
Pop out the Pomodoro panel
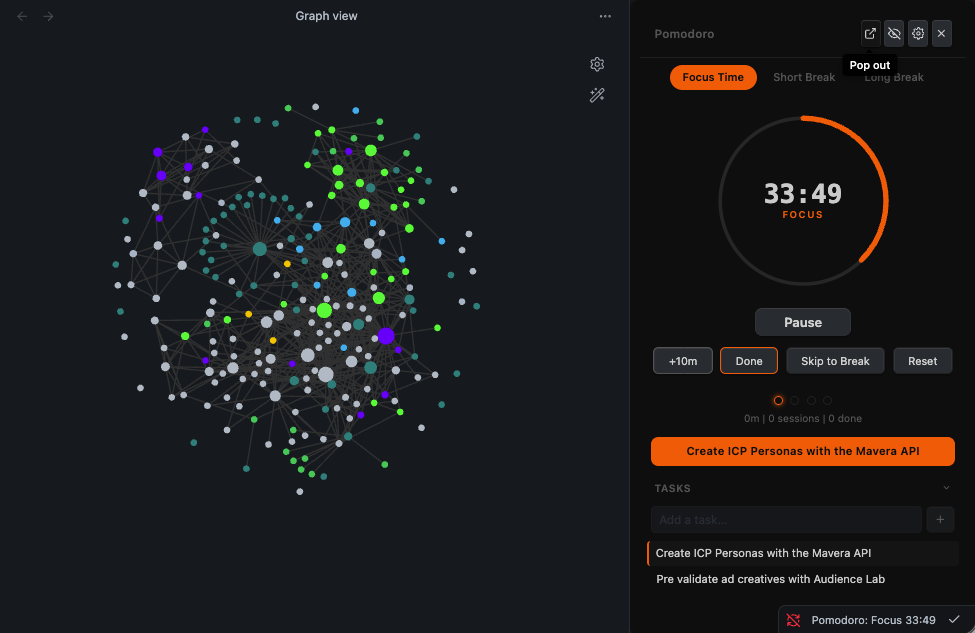point(869,33)
